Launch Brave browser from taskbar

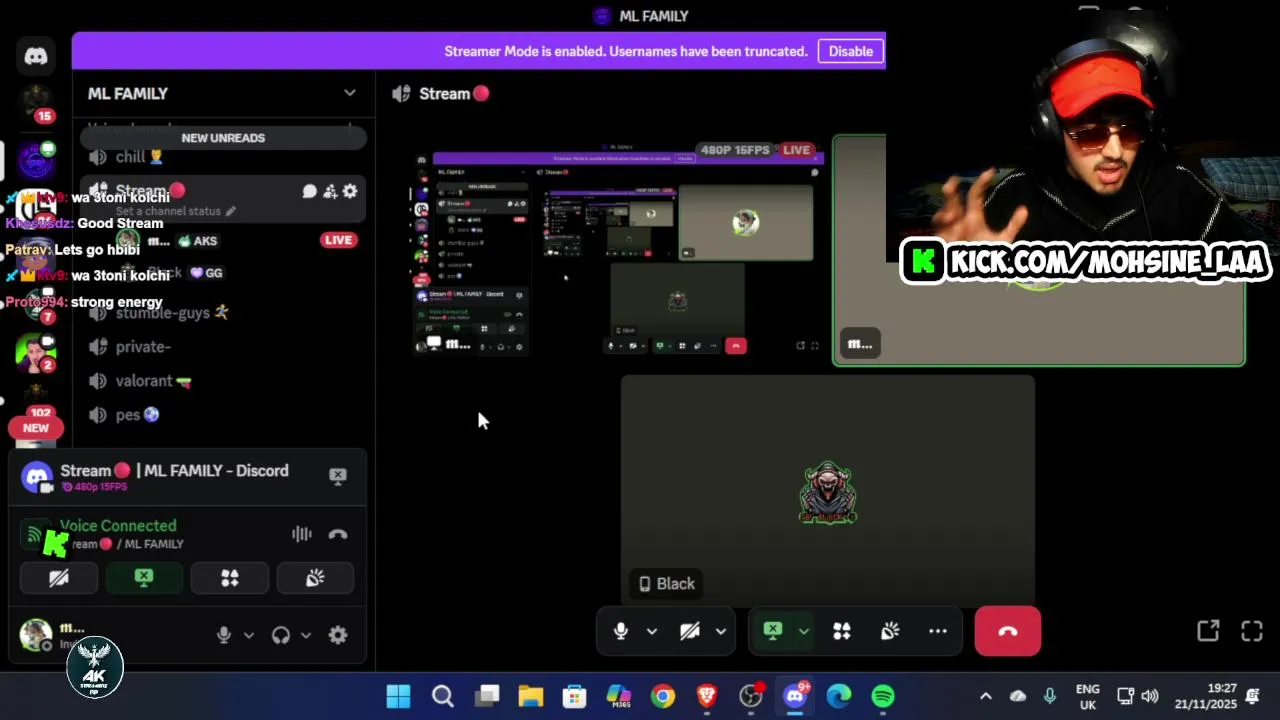click(x=706, y=696)
